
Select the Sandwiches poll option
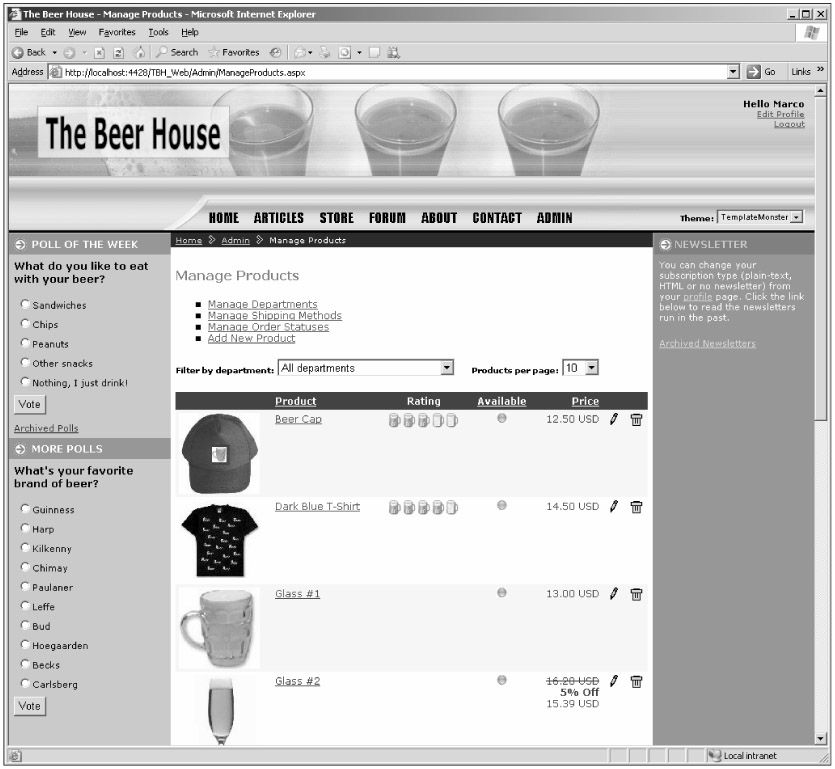point(25,305)
